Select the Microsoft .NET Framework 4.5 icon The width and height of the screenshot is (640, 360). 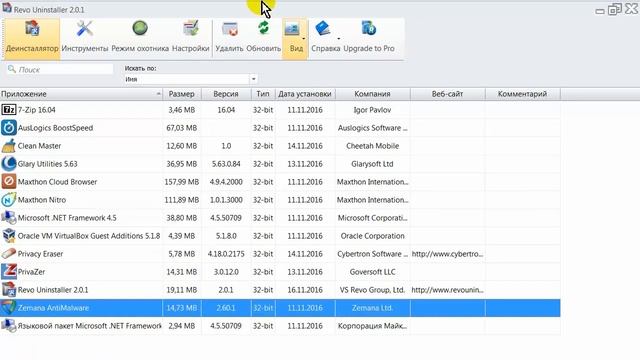coord(9,218)
